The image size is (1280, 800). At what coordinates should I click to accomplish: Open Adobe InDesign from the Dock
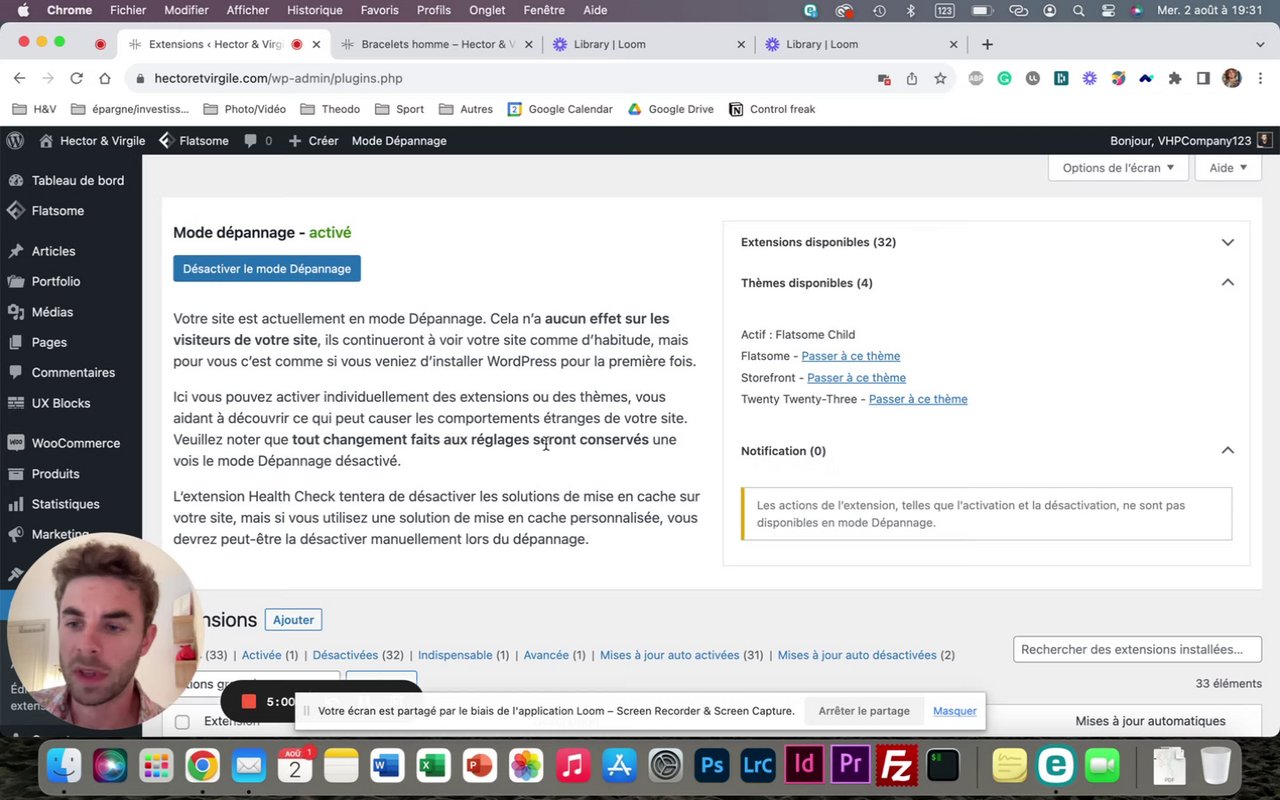(x=804, y=766)
